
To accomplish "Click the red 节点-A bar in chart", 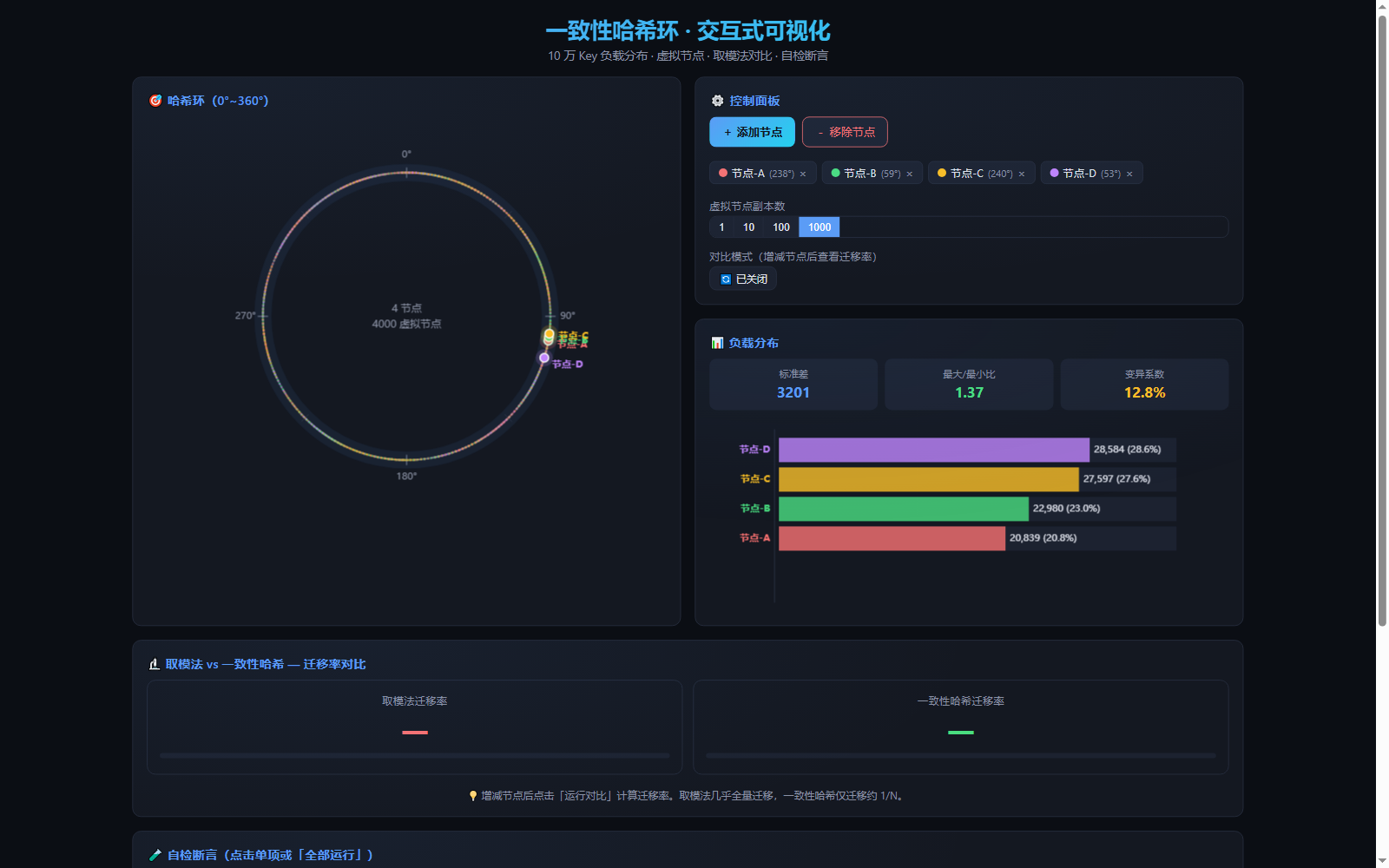I will 892,538.
